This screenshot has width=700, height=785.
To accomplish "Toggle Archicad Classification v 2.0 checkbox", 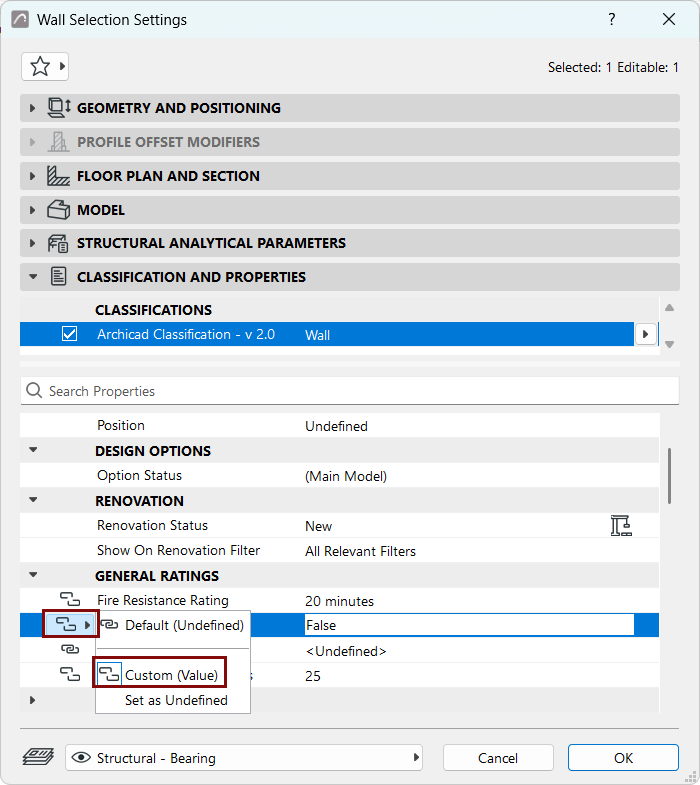I will [x=70, y=333].
